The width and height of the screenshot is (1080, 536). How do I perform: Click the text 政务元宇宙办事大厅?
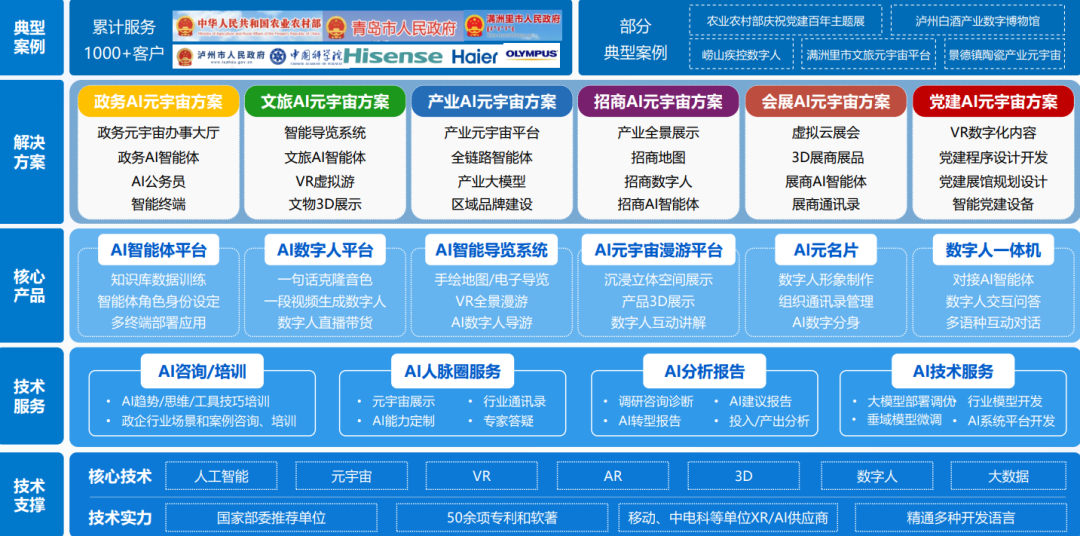tap(158, 133)
